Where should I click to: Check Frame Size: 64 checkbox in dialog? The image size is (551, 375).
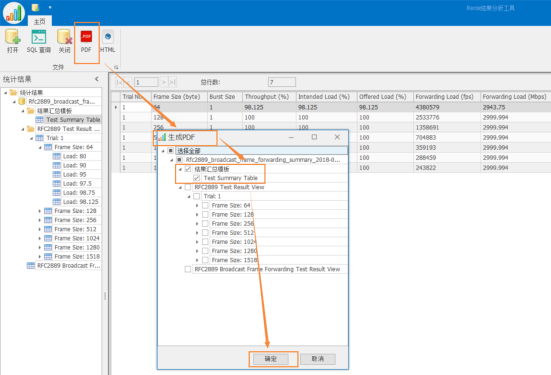pyautogui.click(x=205, y=206)
